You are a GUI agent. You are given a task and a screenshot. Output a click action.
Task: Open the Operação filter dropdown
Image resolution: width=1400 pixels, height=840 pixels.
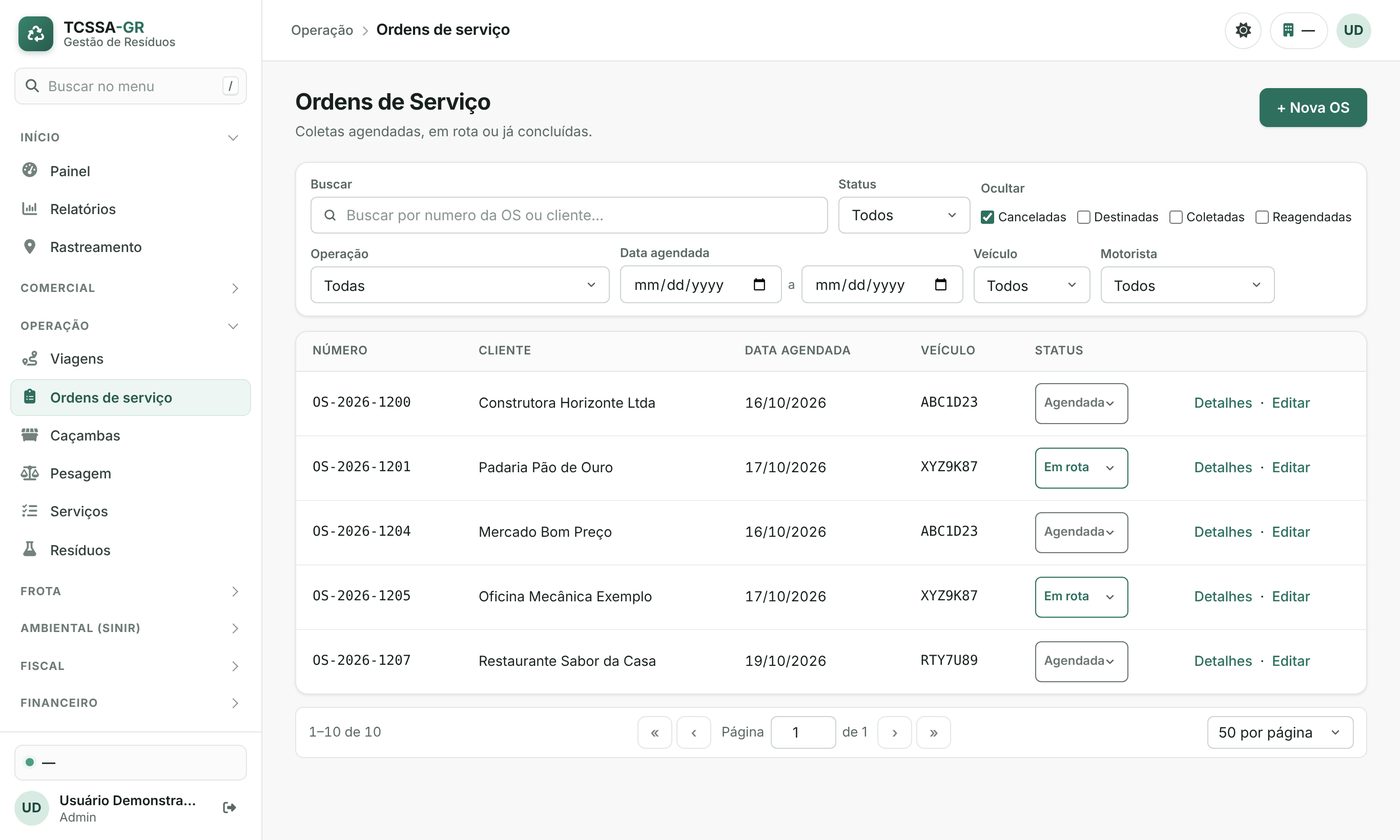click(x=460, y=285)
